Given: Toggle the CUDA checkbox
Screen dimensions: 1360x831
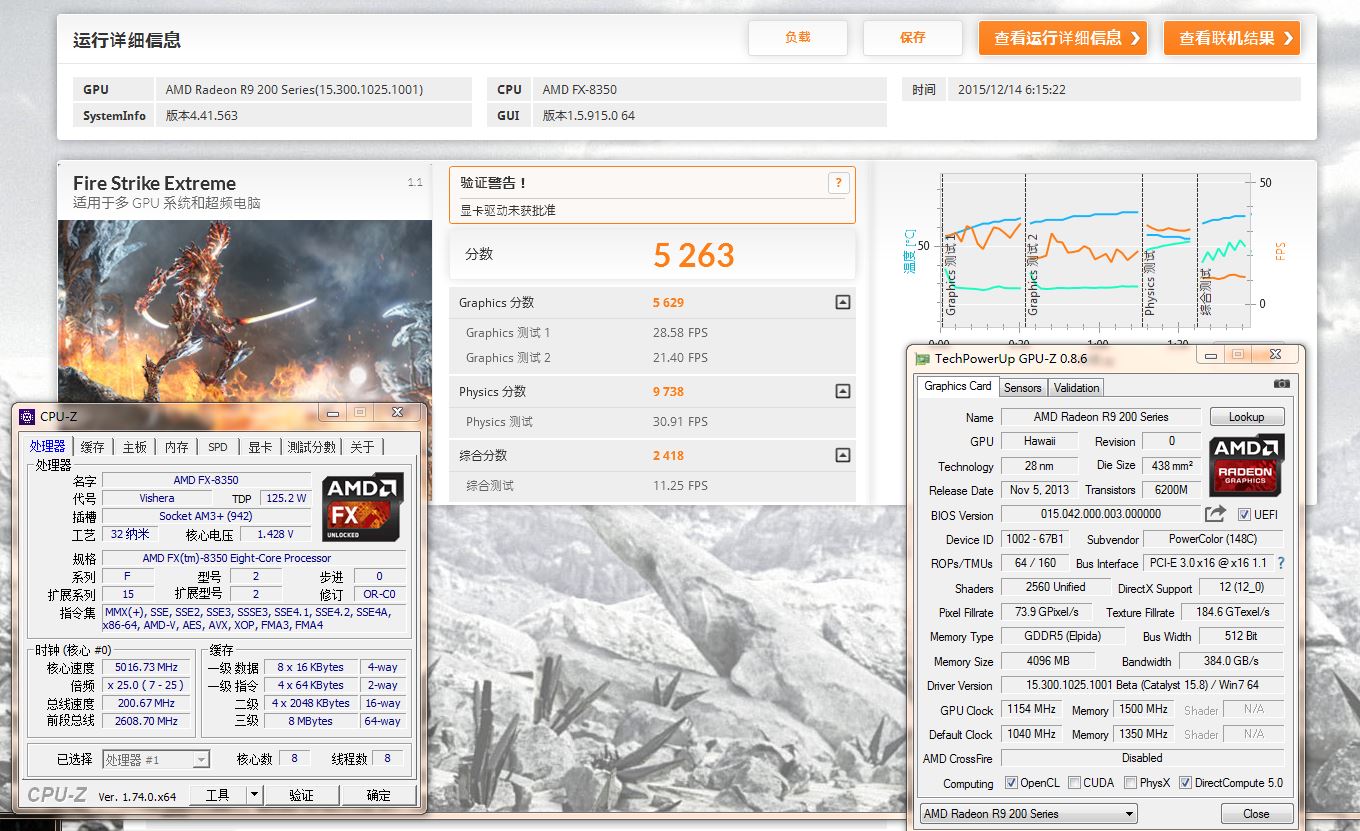Looking at the screenshot, I should point(1074,783).
